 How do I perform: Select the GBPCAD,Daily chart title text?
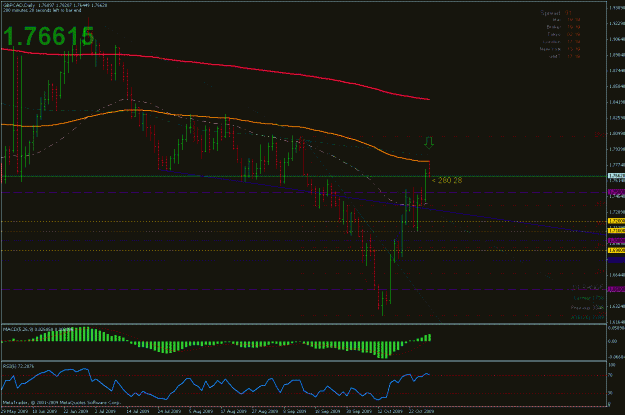(x=19, y=5)
